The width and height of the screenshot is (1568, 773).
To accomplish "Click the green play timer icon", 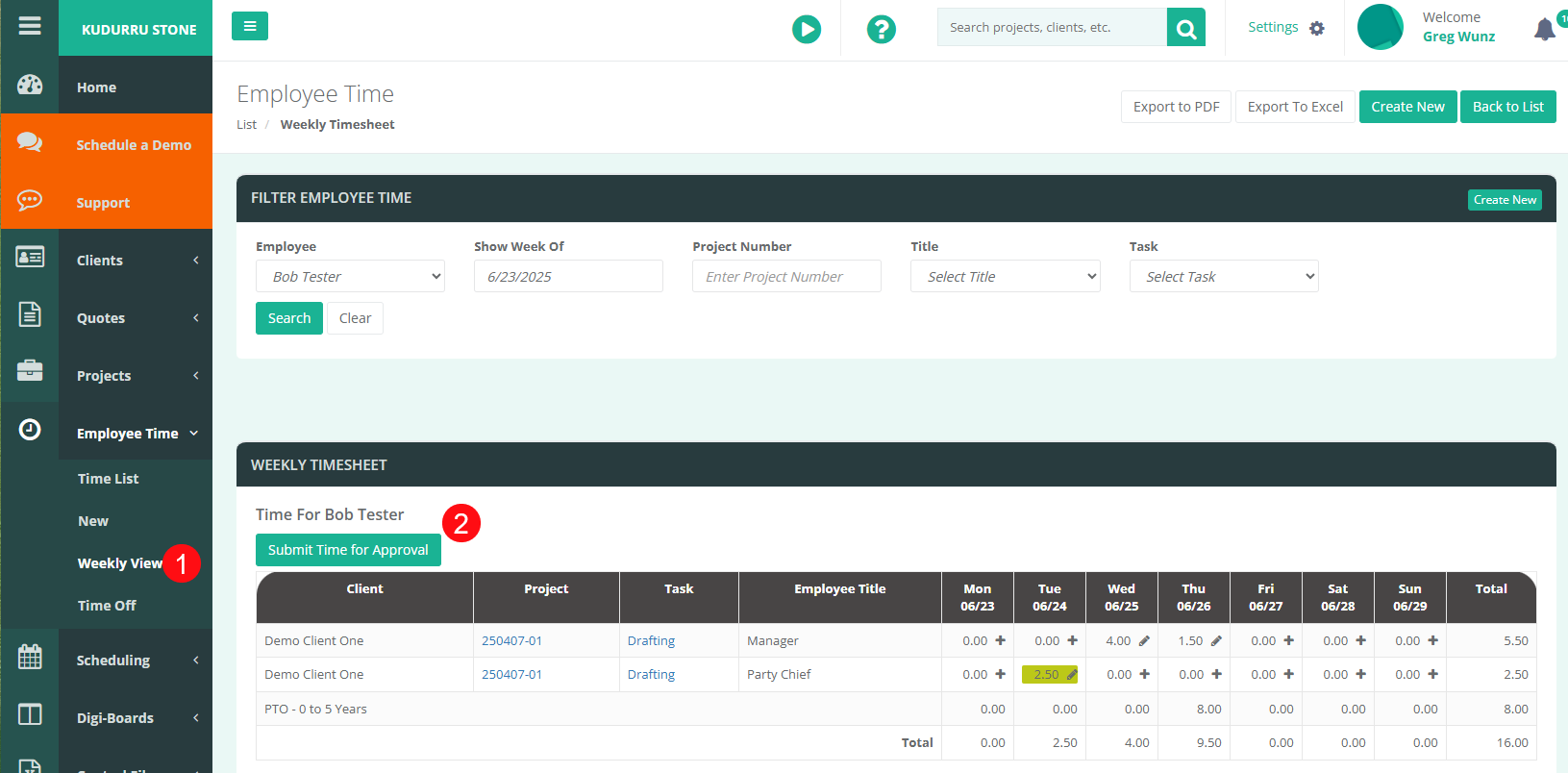I will pyautogui.click(x=807, y=30).
